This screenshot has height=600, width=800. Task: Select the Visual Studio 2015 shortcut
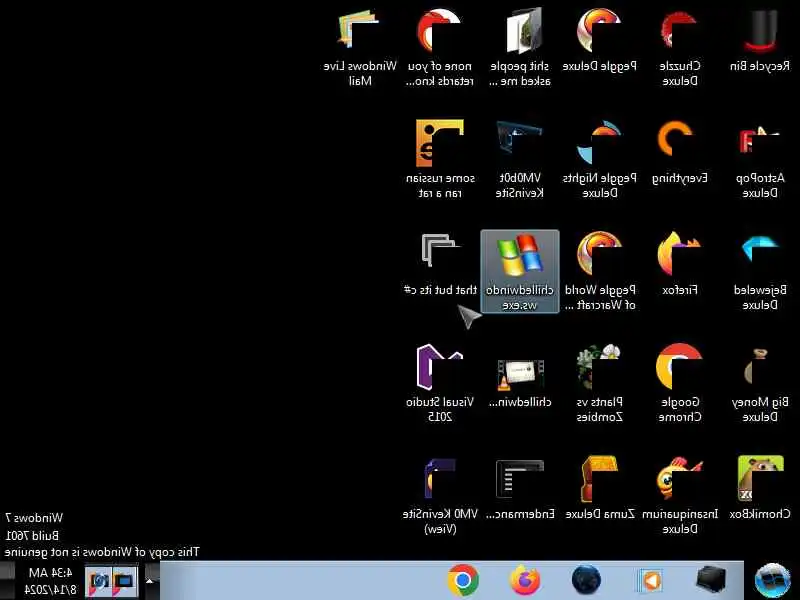point(440,383)
